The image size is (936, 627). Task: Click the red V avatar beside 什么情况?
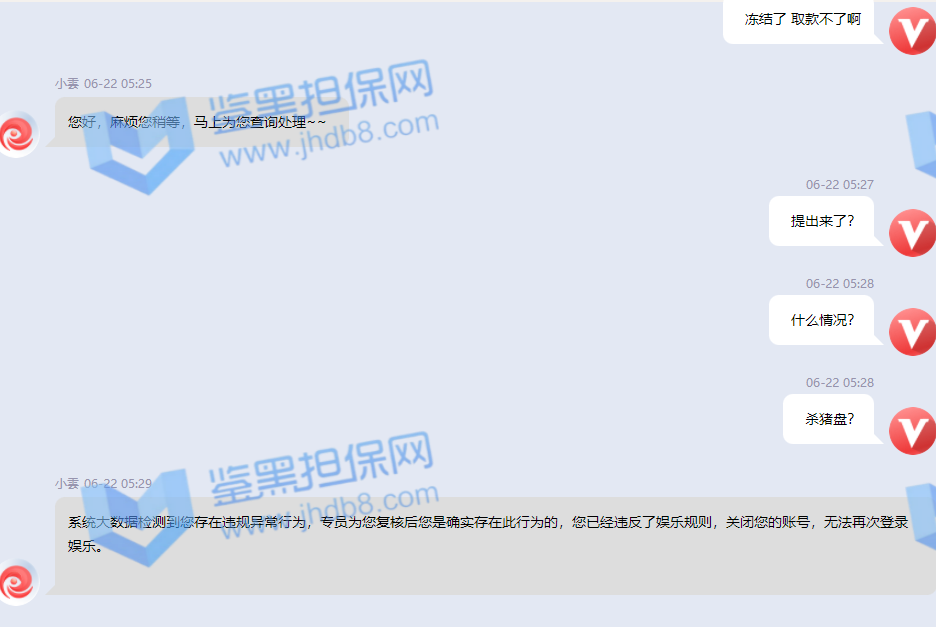coord(911,331)
